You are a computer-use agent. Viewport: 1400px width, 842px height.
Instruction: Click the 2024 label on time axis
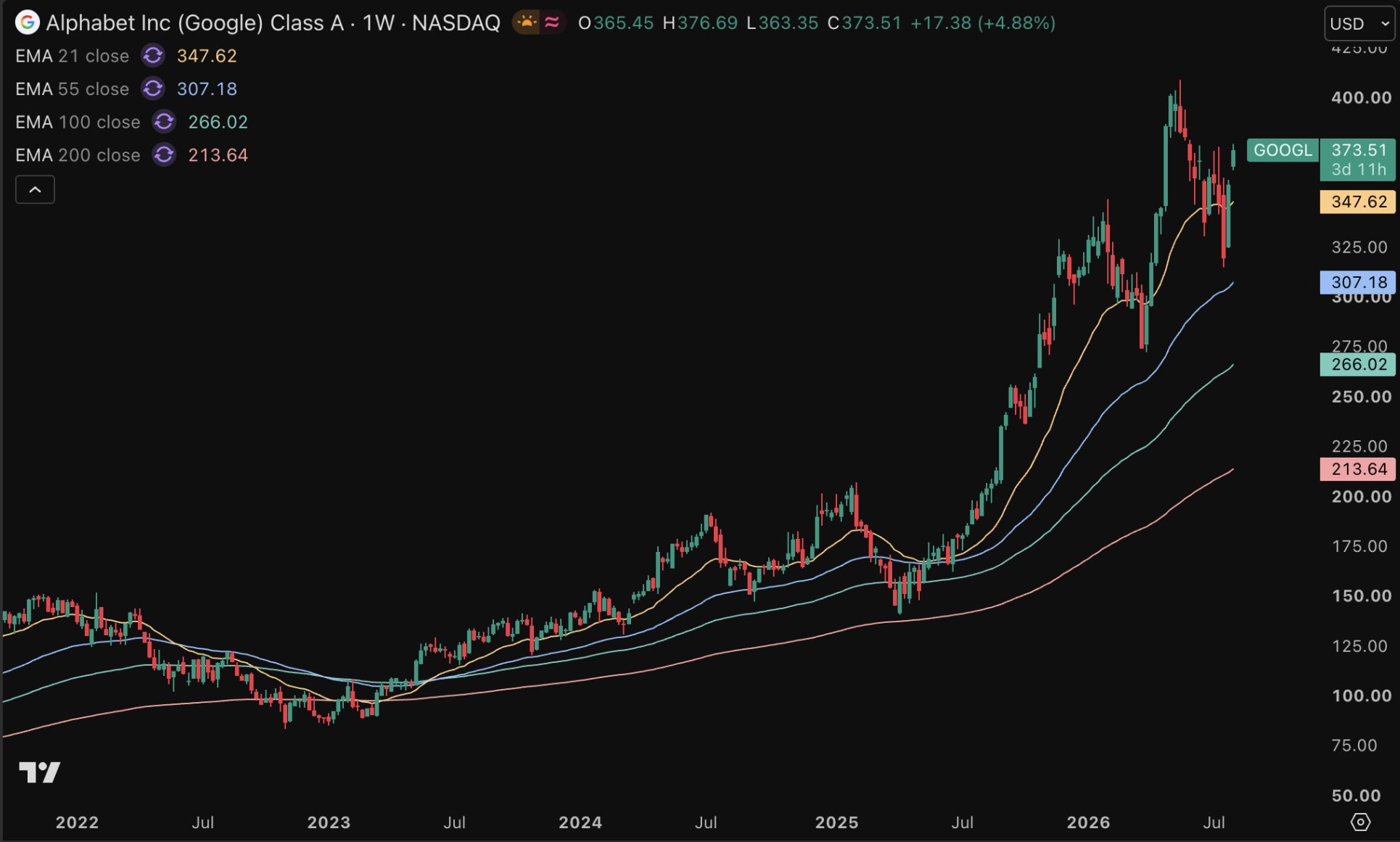(580, 822)
